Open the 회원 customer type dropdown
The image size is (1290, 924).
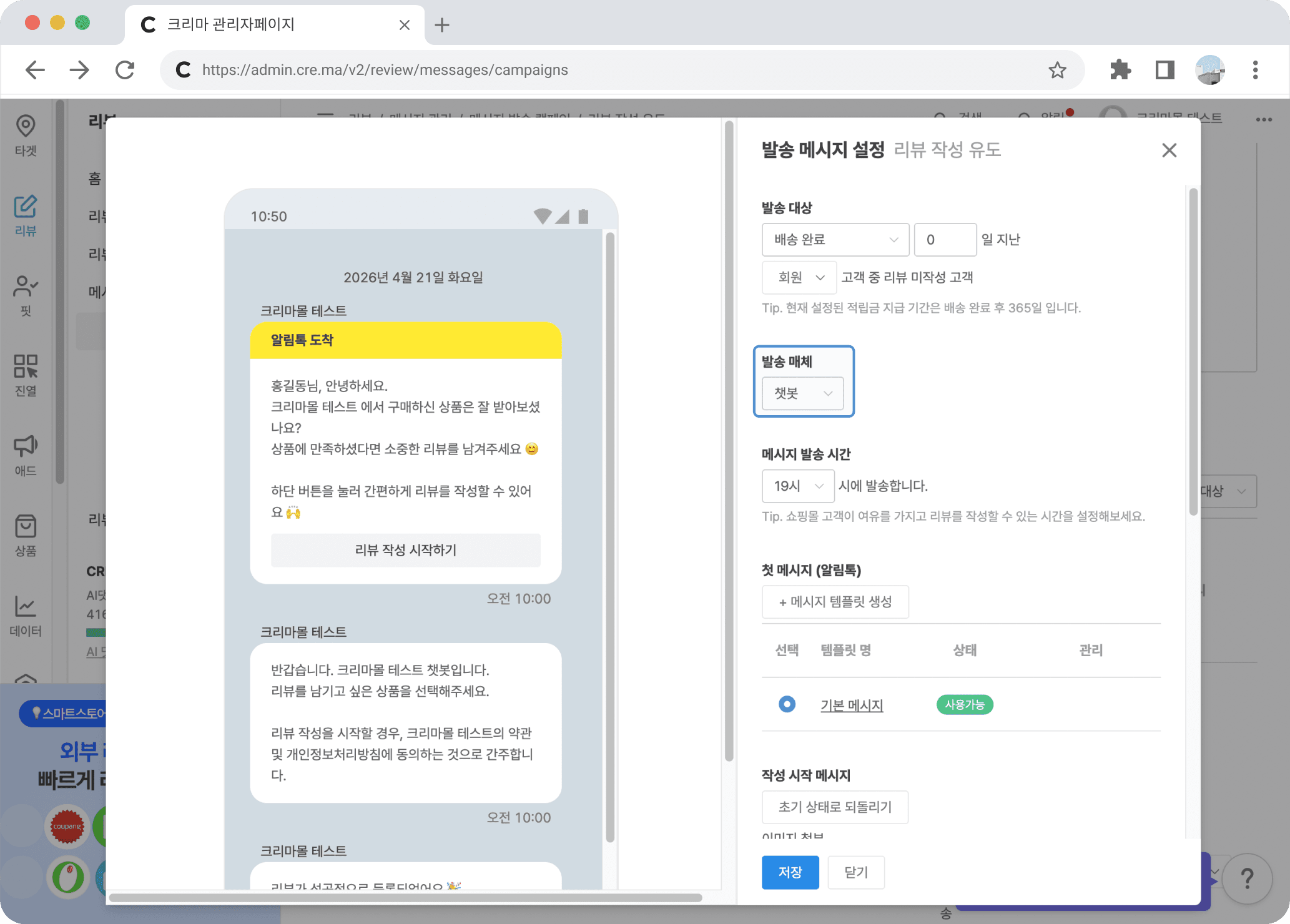(799, 277)
